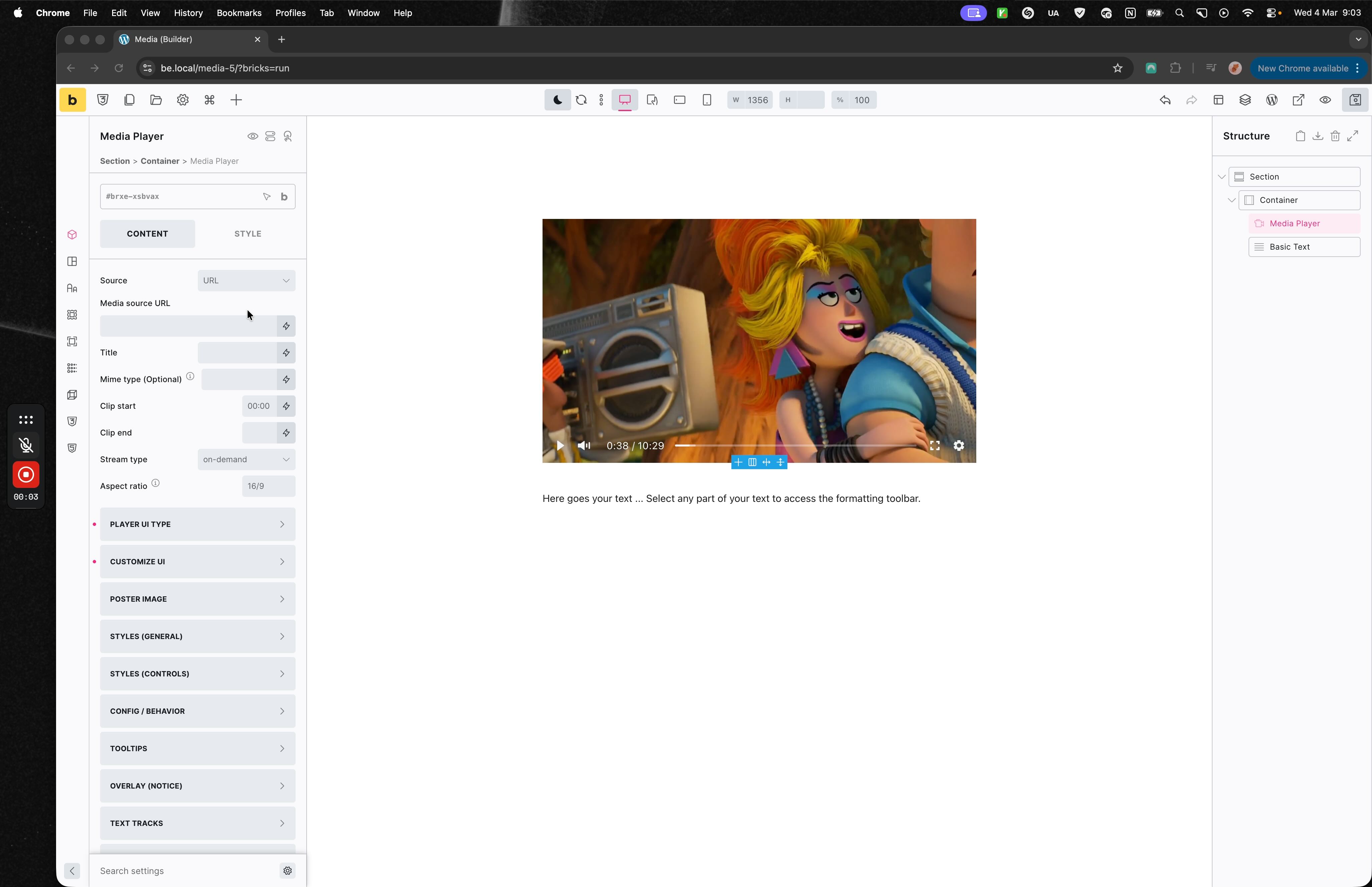This screenshot has width=1372, height=887.
Task: Delete structure using trash icon
Action: point(1335,136)
